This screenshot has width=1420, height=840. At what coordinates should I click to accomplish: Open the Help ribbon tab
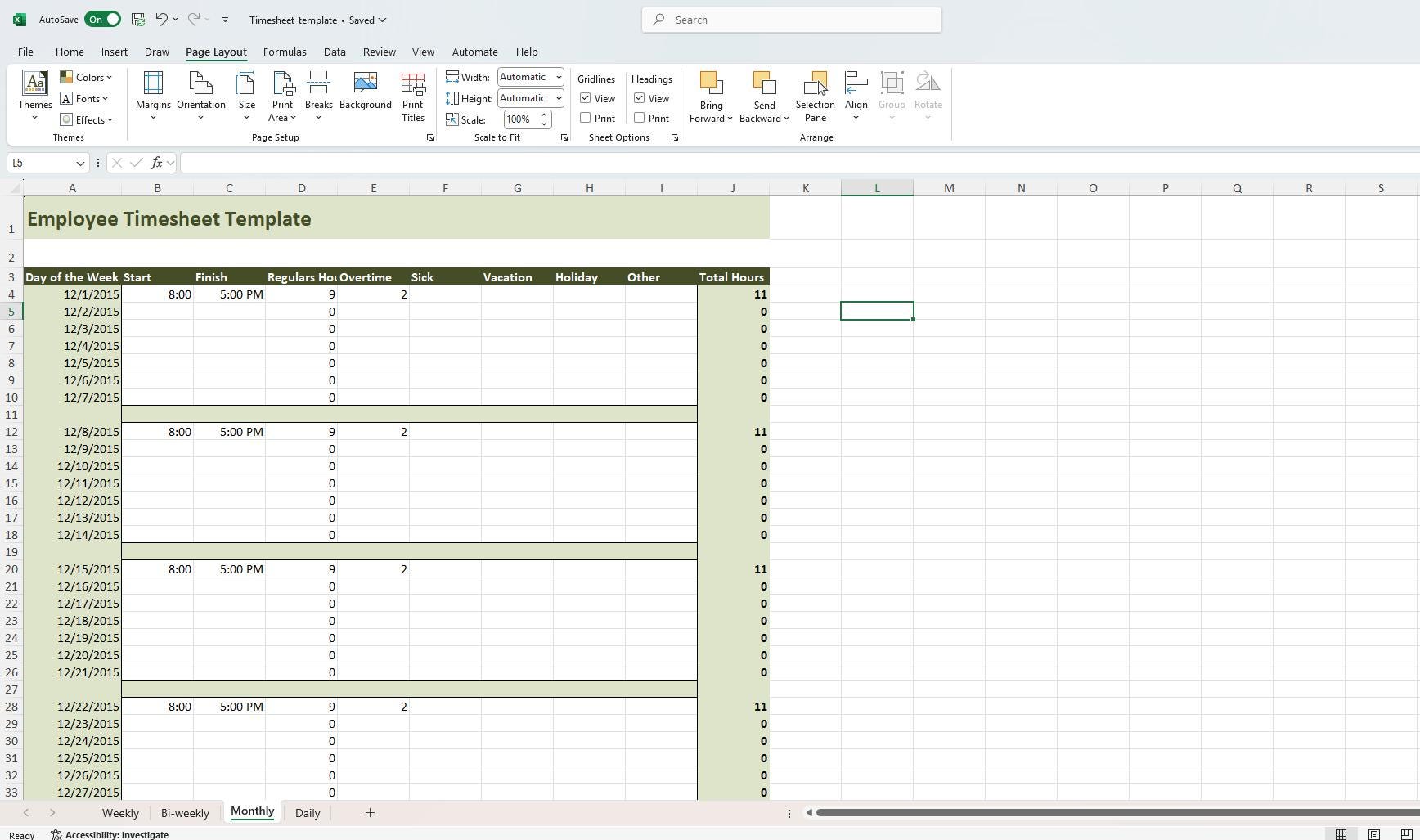pos(527,52)
